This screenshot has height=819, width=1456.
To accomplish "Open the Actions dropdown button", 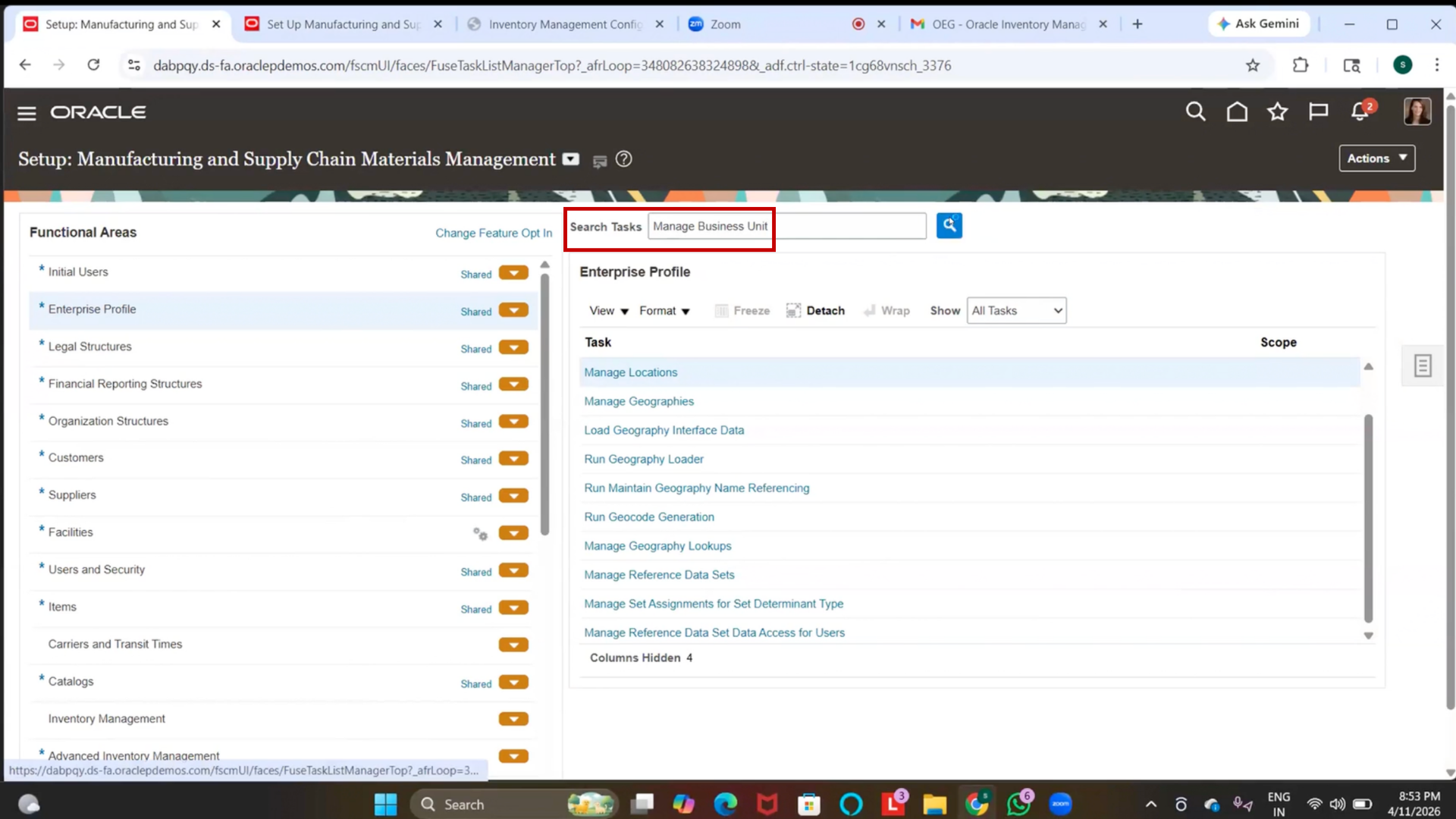I will (1376, 158).
